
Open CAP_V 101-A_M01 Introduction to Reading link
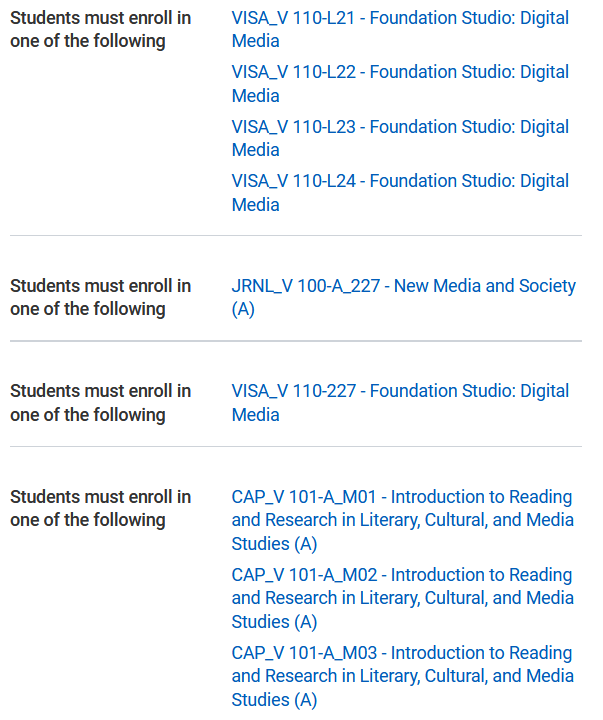coord(403,520)
